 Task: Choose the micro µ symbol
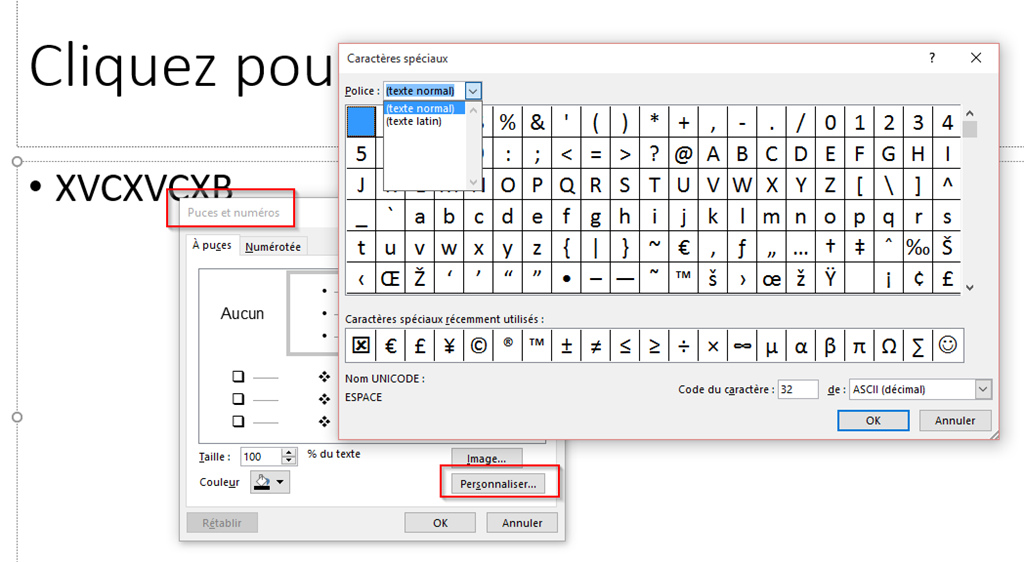[x=771, y=345]
